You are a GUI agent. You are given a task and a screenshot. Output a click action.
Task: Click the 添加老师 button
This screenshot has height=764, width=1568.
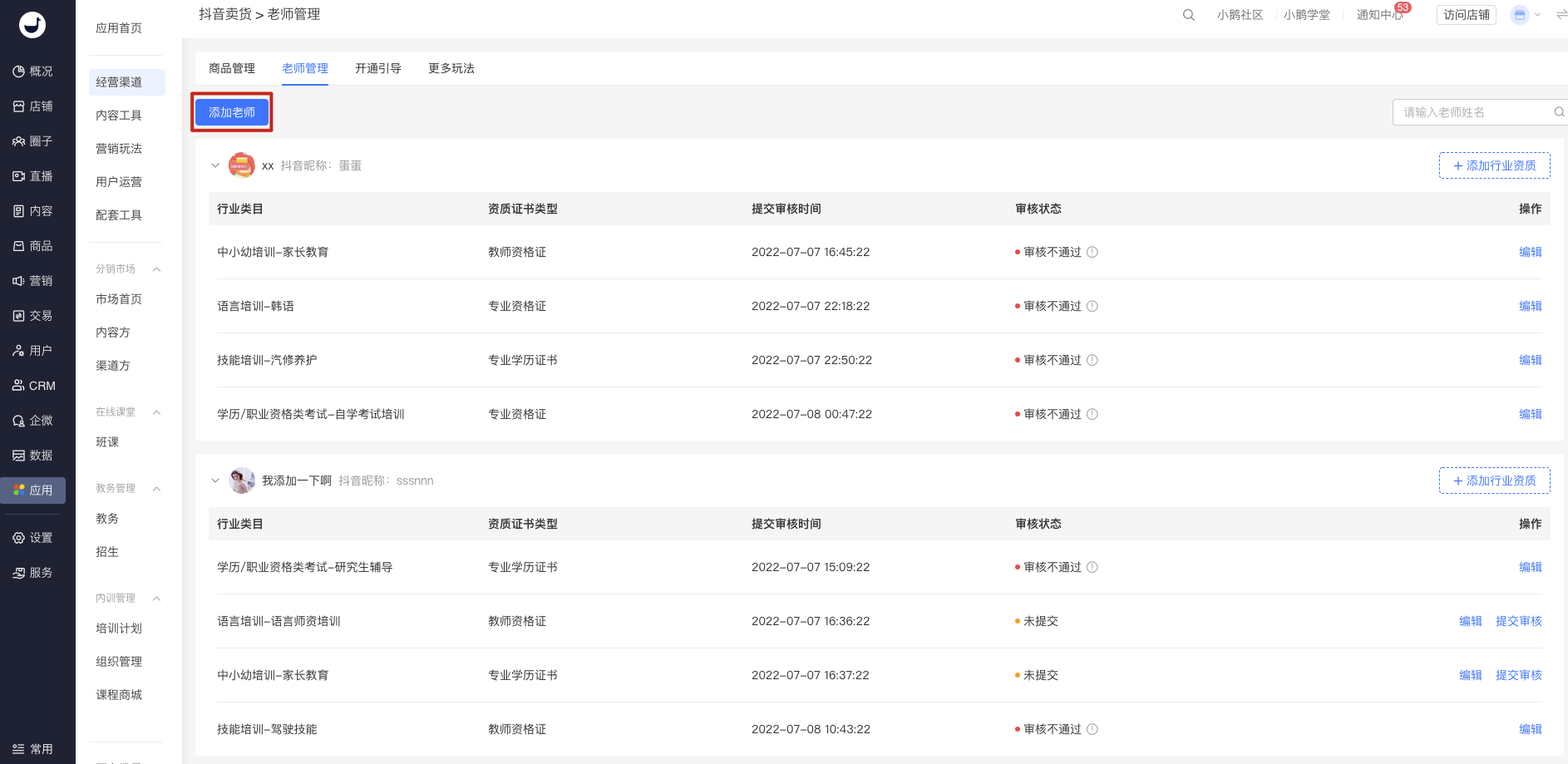[x=232, y=112]
